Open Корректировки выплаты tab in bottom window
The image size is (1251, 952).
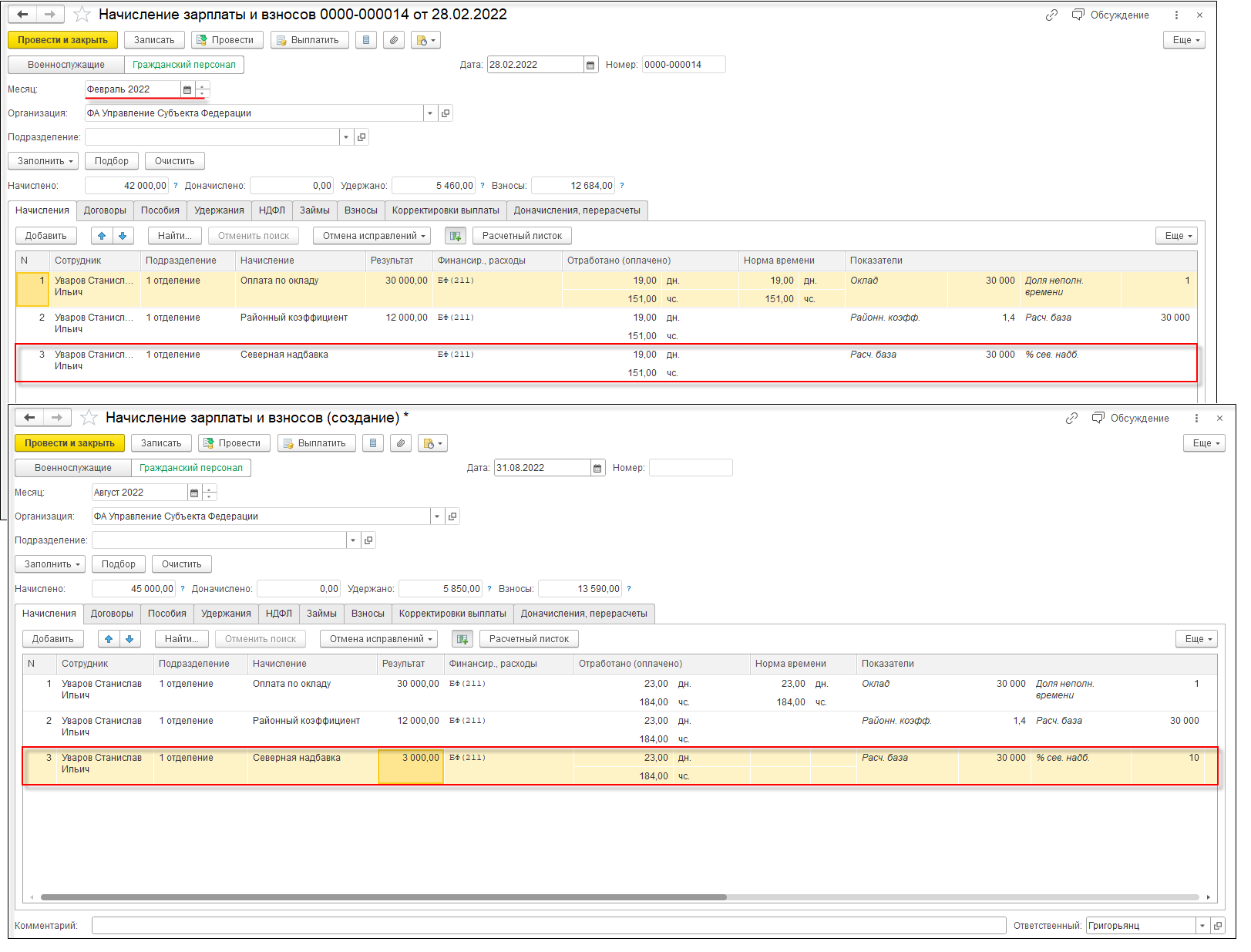click(452, 614)
